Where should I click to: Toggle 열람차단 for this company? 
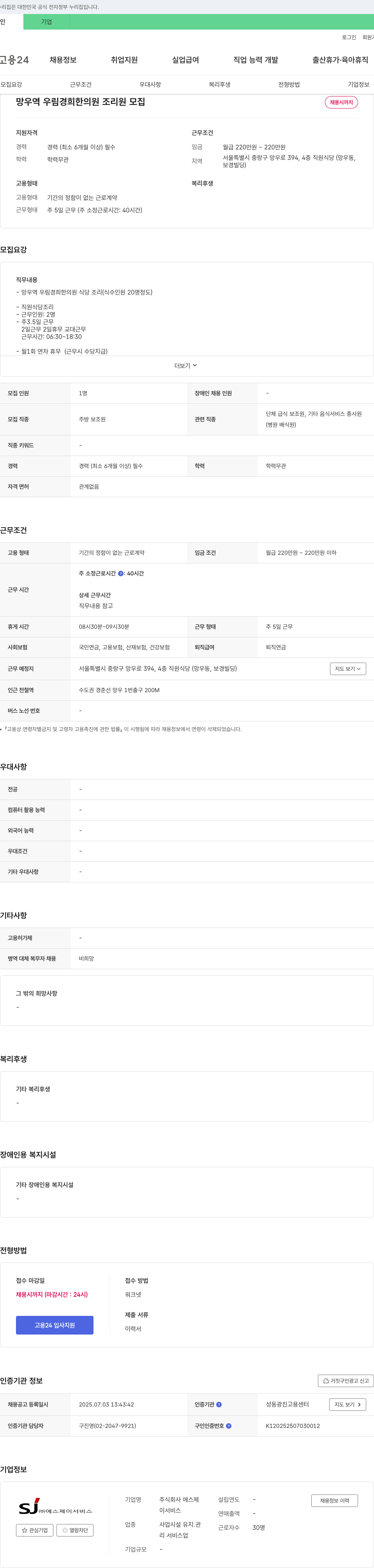75,1530
